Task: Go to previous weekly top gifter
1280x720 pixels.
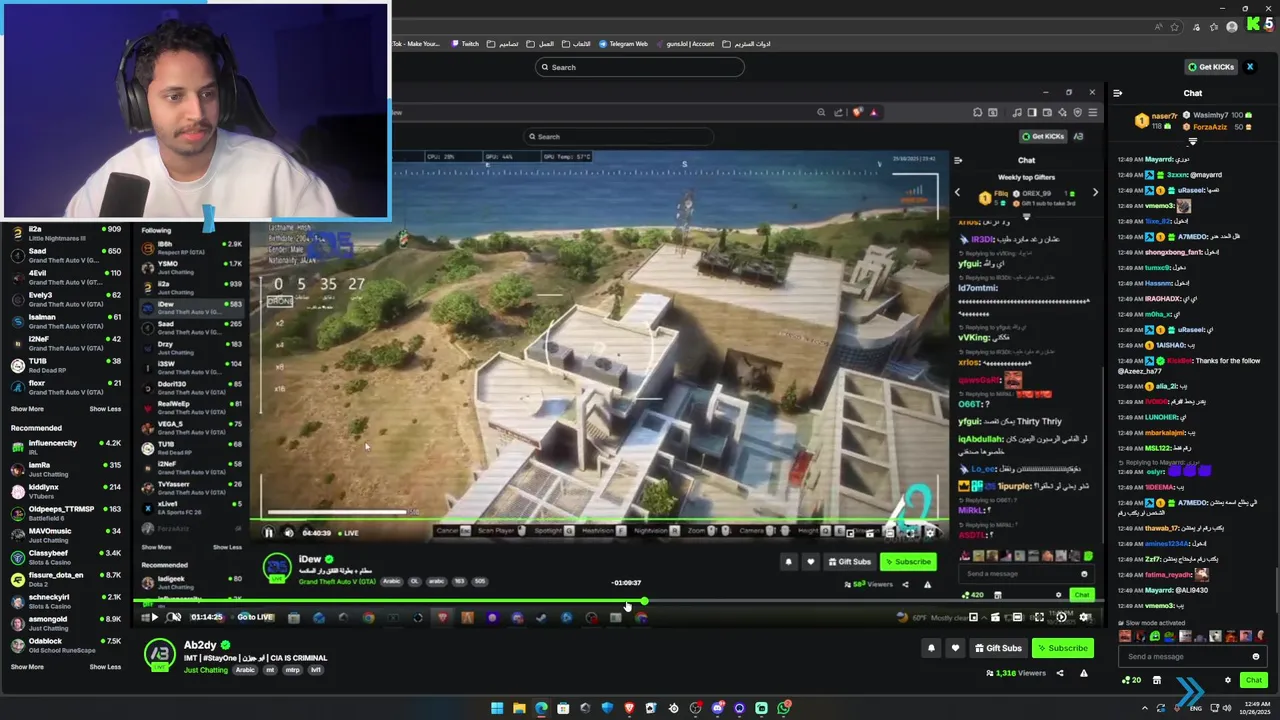Action: pos(957,192)
